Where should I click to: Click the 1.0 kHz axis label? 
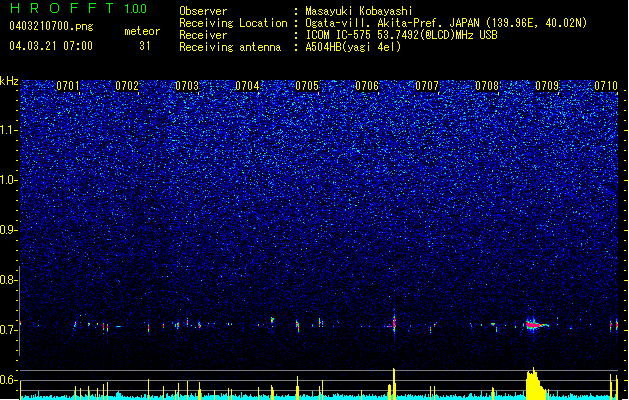9,180
